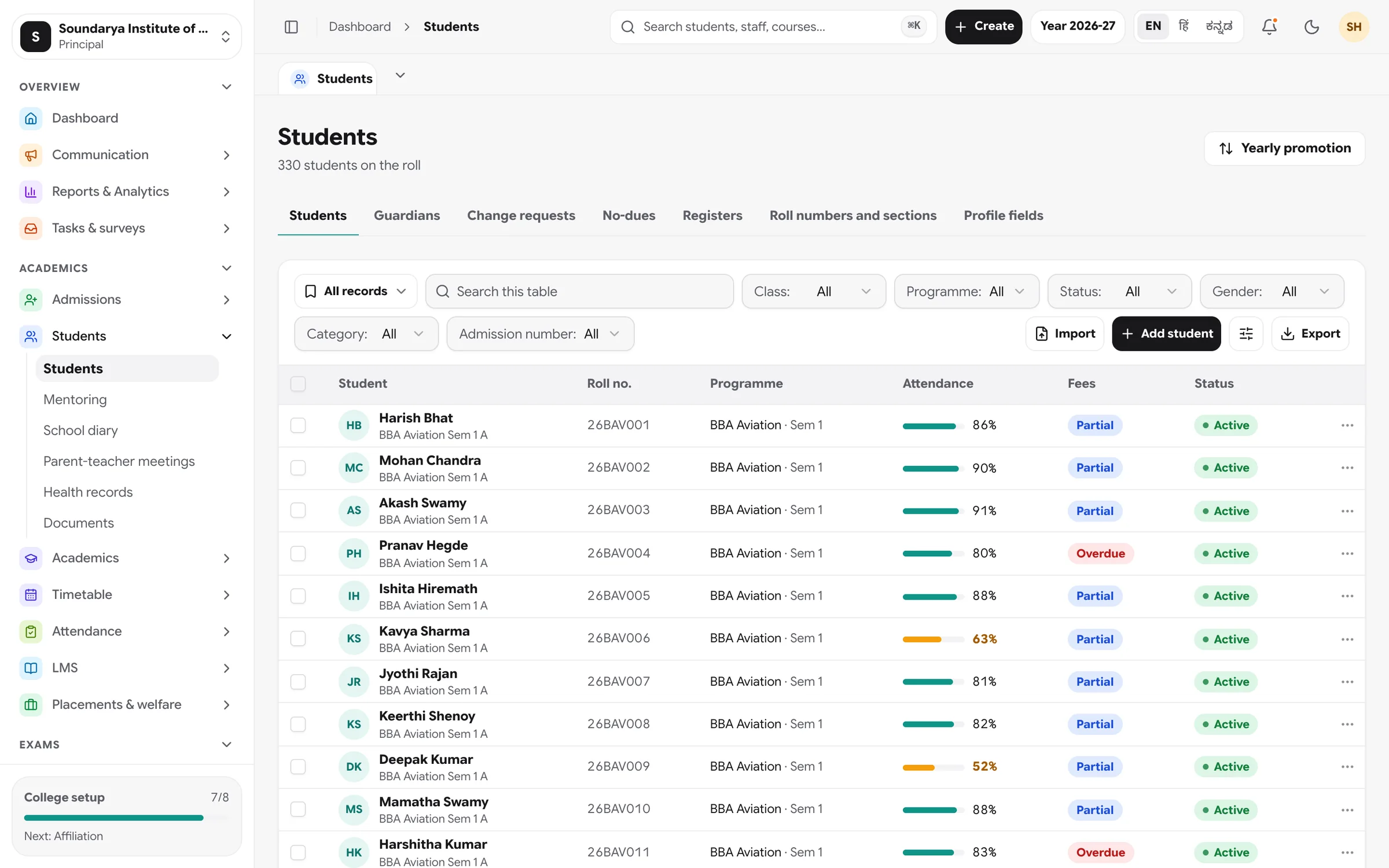Viewport: 1389px width, 868px height.
Task: Click the Add student button
Action: pyautogui.click(x=1166, y=333)
